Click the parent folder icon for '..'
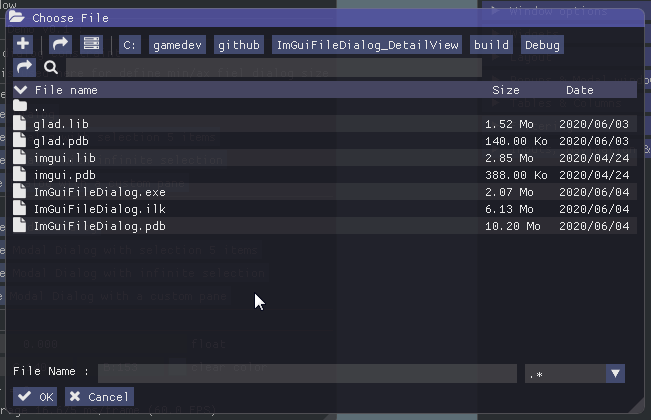The width and height of the screenshot is (651, 420). [20, 106]
